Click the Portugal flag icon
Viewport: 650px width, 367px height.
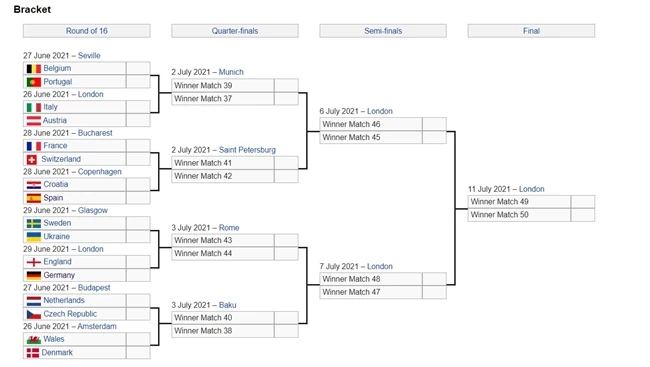34,82
